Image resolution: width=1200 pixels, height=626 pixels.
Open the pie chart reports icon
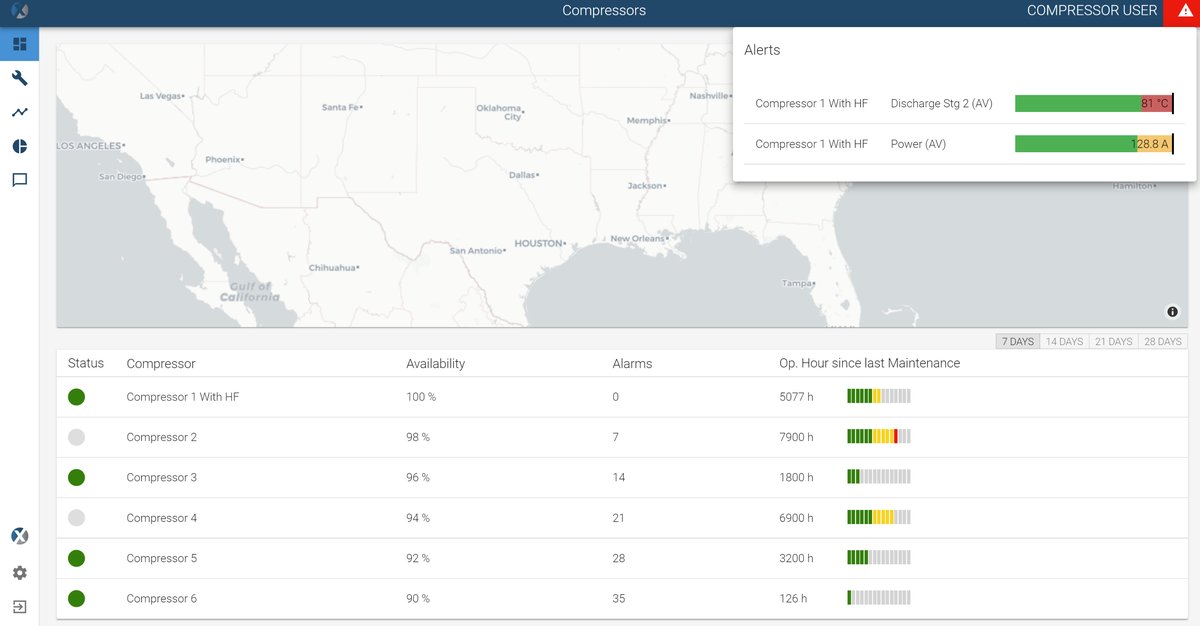click(x=18, y=145)
